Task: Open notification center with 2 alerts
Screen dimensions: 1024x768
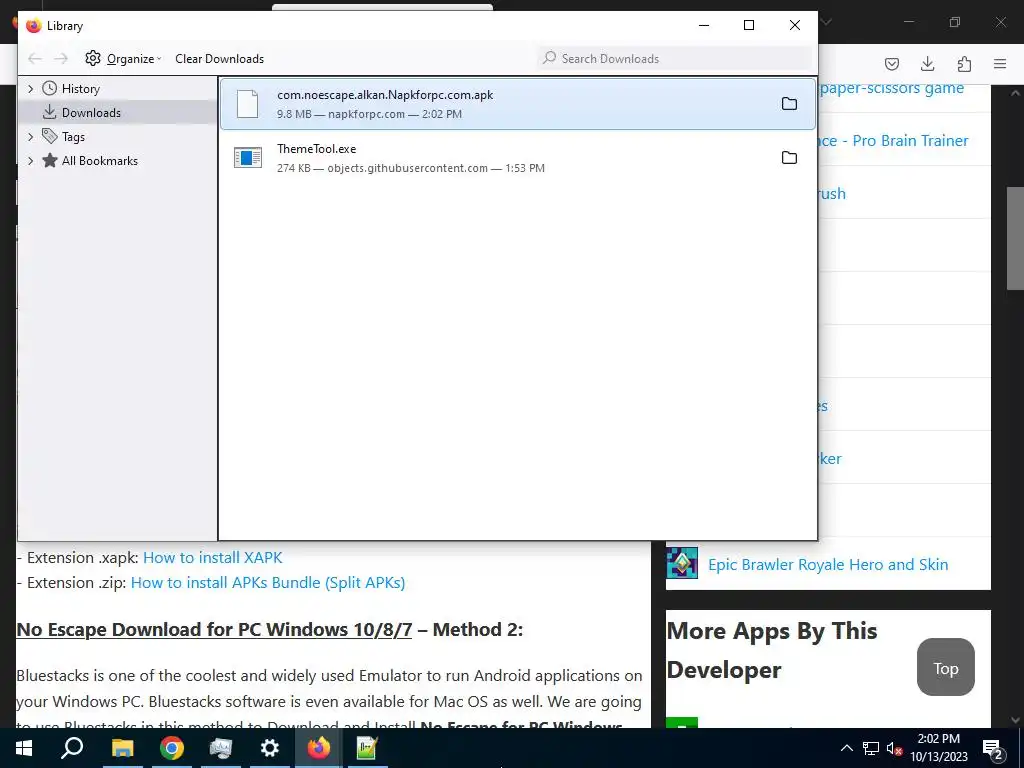Action: 993,749
